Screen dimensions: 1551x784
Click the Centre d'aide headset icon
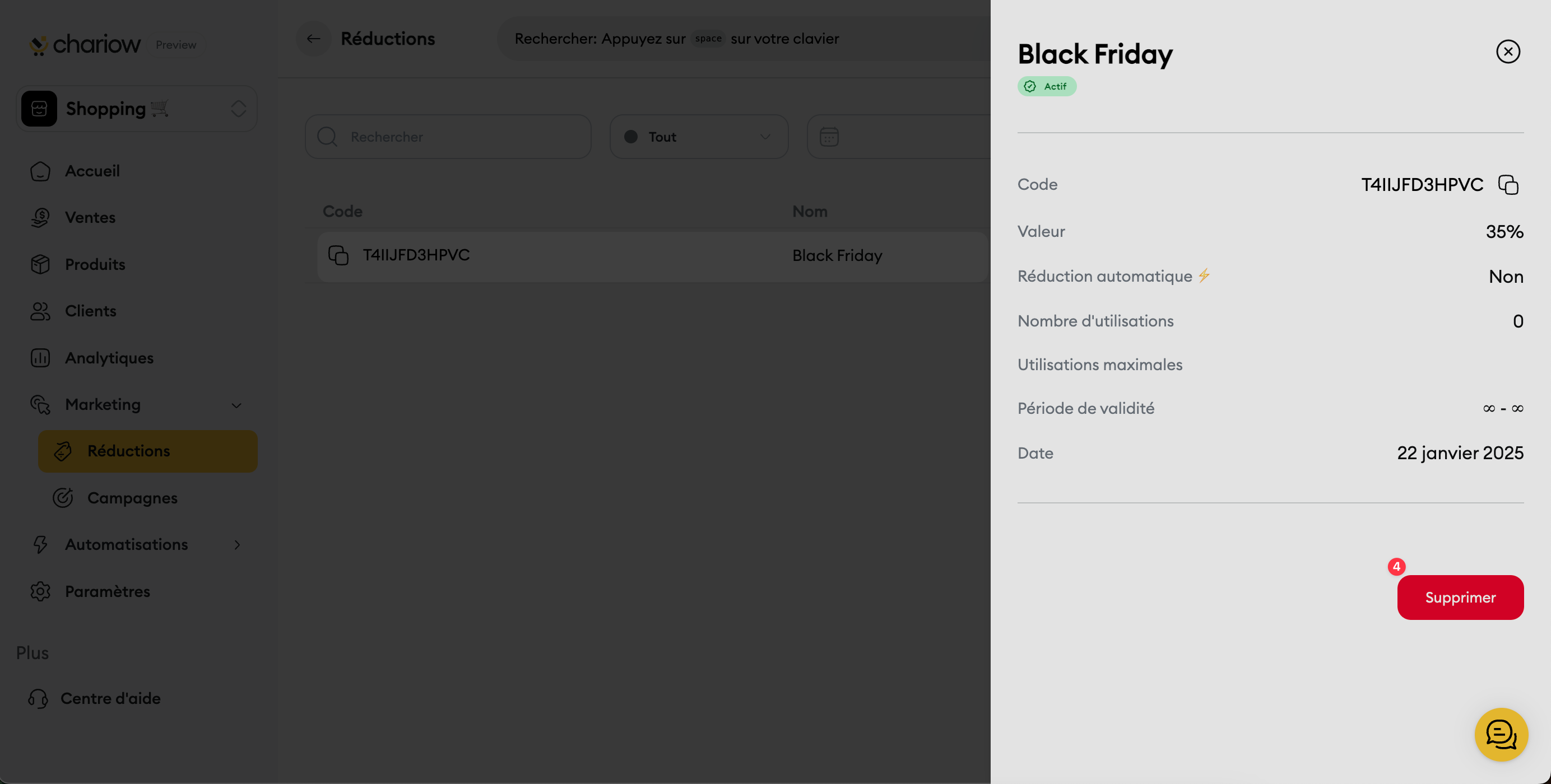tap(38, 698)
